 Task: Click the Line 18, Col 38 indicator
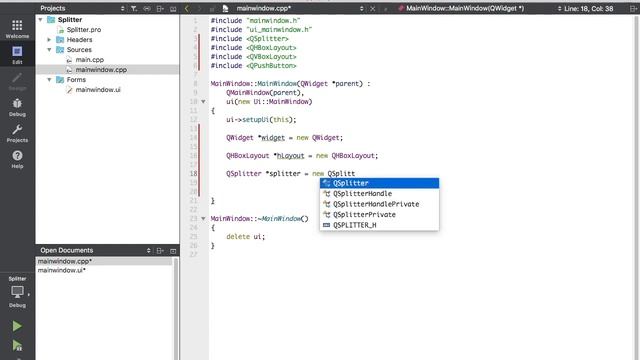[x=589, y=8]
